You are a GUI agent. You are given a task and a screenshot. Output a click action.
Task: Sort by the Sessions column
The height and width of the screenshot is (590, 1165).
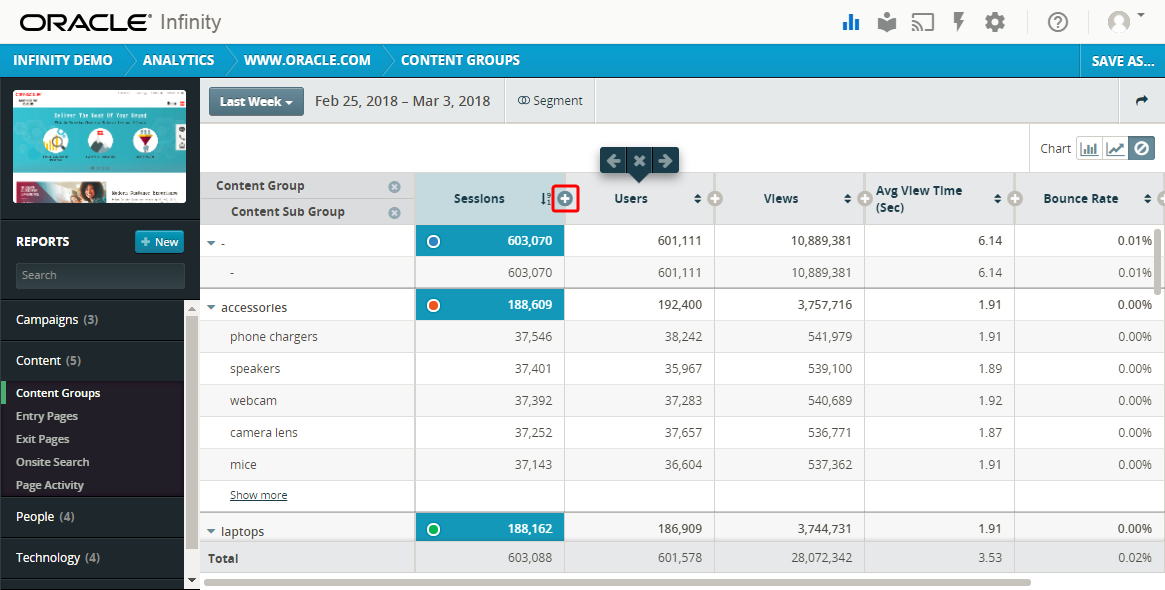tap(546, 198)
